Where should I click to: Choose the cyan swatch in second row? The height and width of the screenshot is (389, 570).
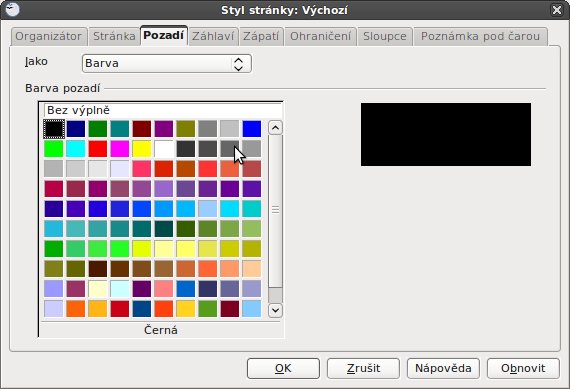76,149
